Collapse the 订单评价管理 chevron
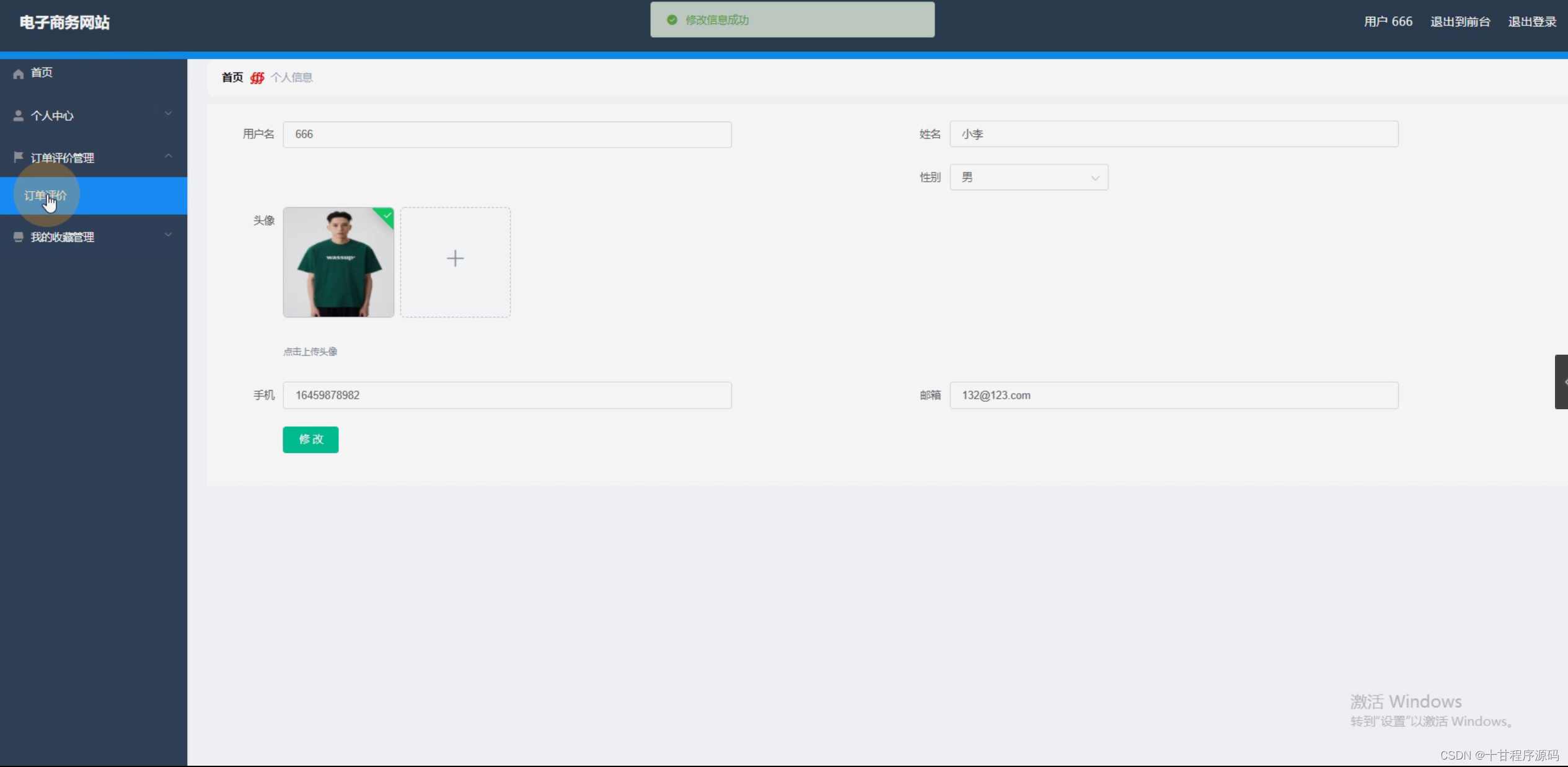 (168, 156)
